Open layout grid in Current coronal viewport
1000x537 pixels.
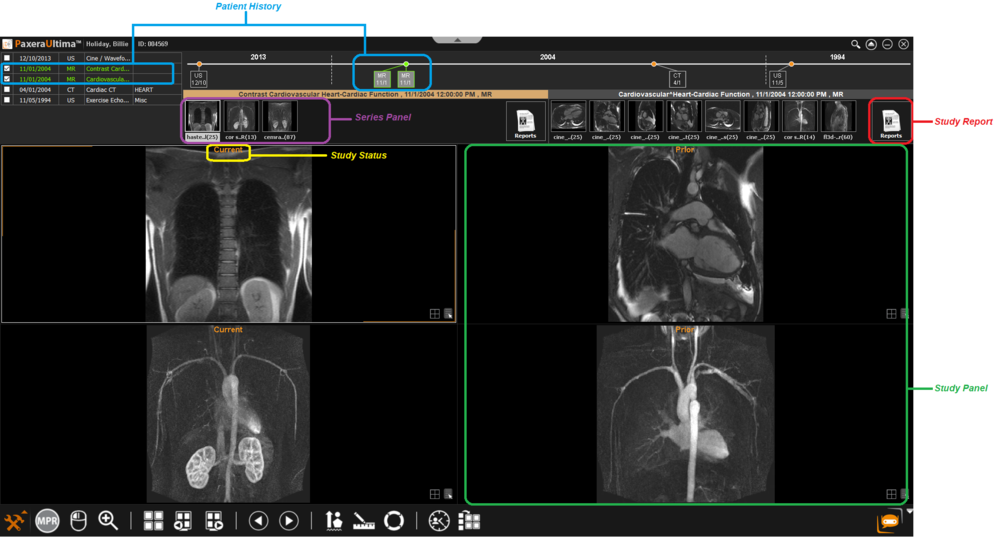click(434, 313)
